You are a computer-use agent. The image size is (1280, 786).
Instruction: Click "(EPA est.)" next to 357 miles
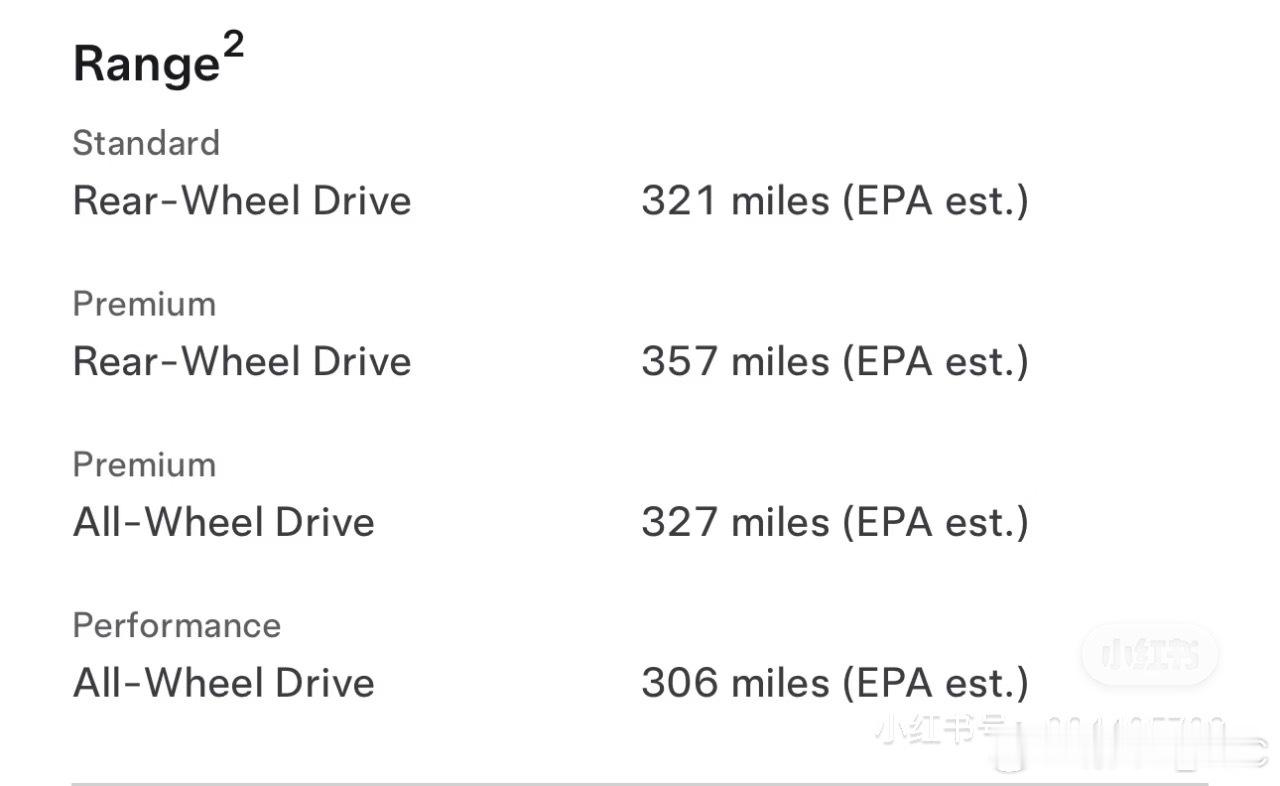(935, 362)
